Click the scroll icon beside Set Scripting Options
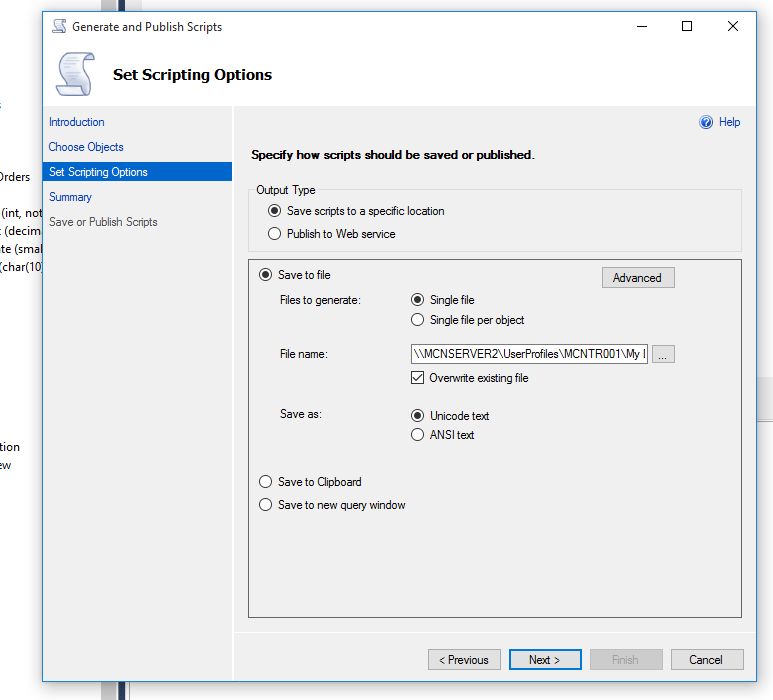The width and height of the screenshot is (773, 700). pos(75,74)
